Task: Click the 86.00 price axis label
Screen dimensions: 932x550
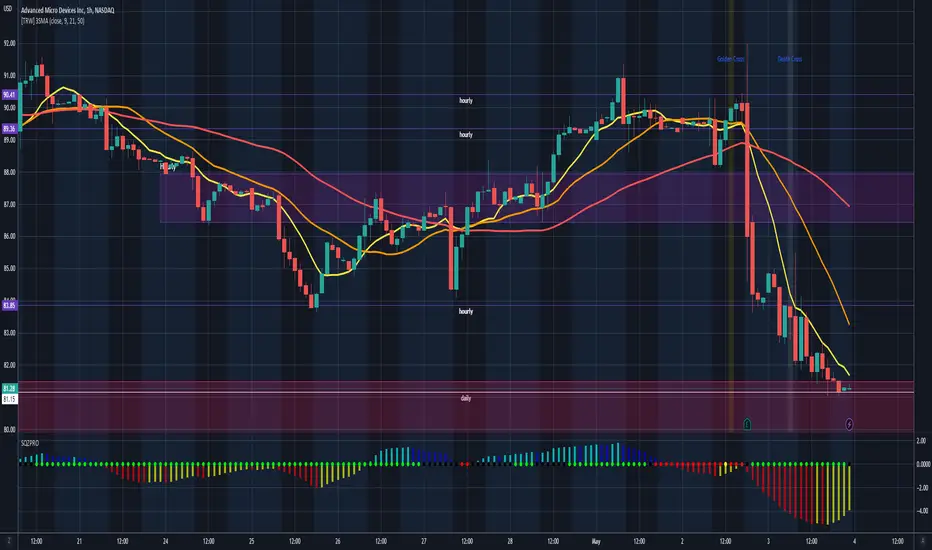Action: [10, 236]
